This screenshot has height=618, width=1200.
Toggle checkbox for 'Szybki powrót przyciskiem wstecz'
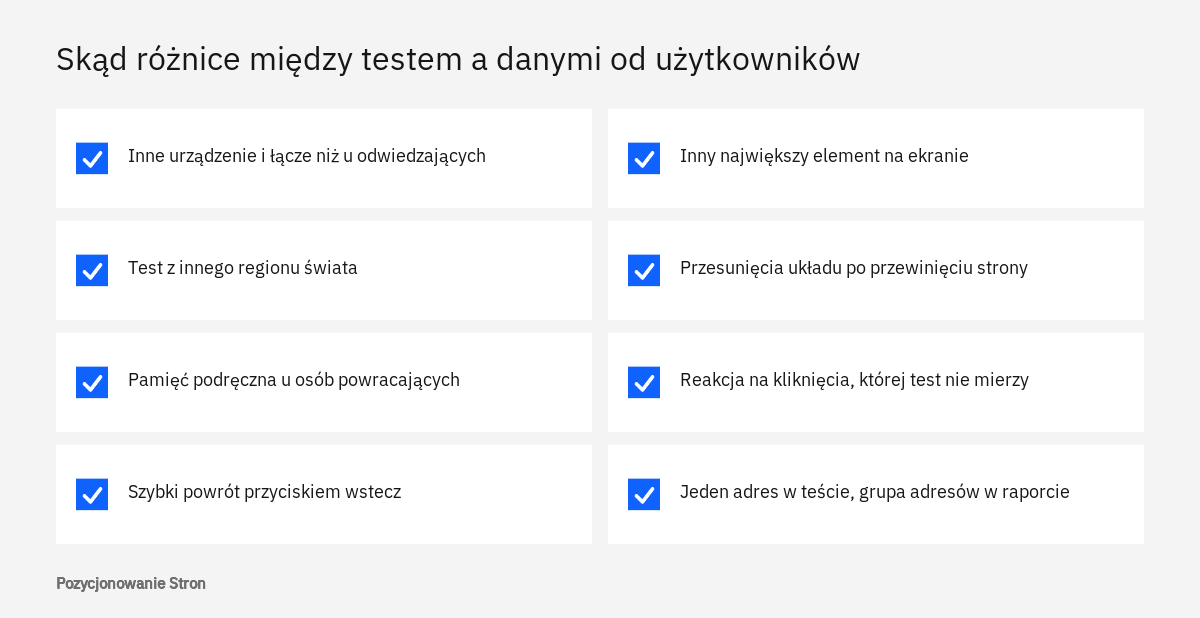point(92,494)
